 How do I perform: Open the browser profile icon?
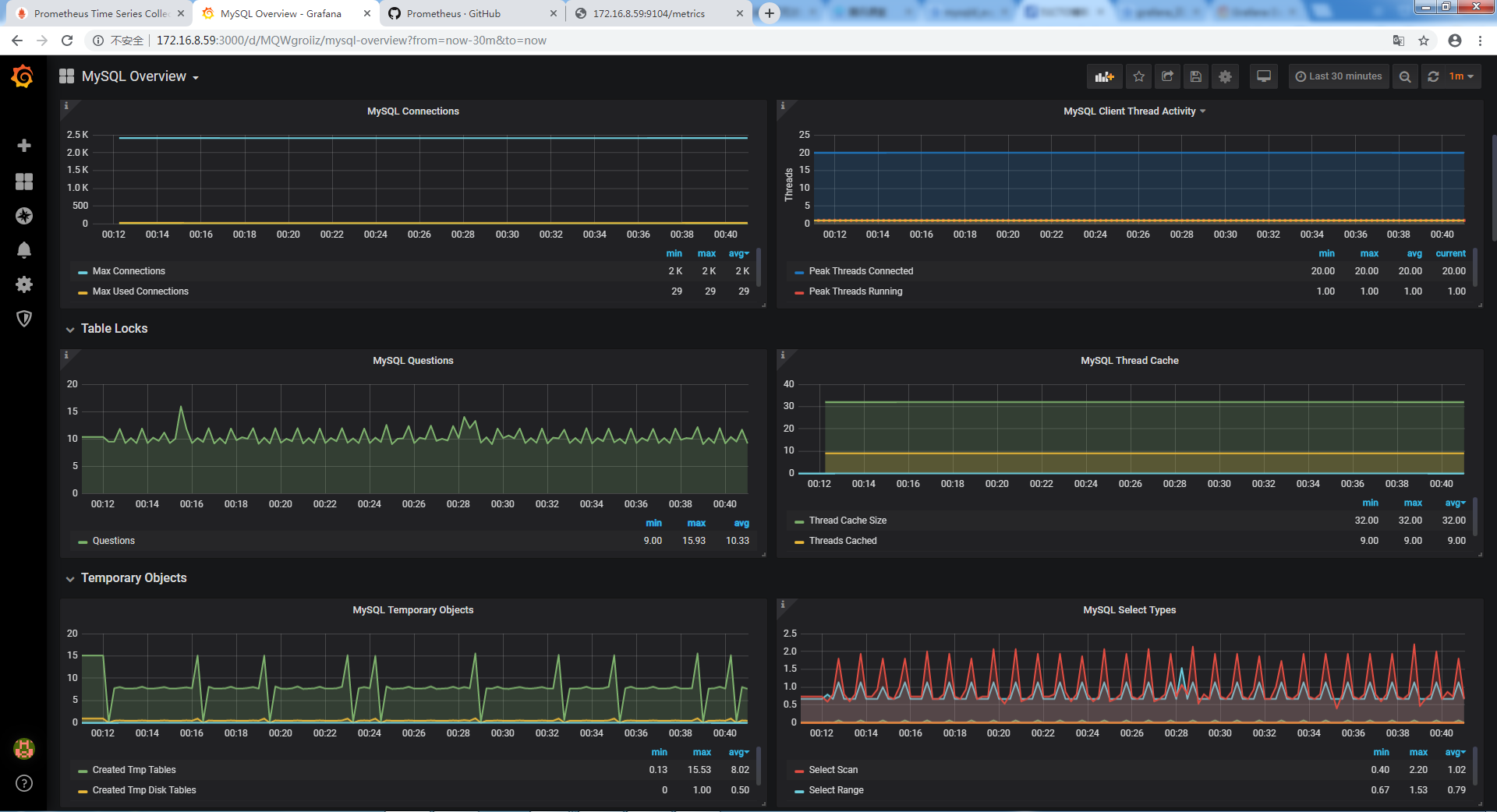[1455, 41]
